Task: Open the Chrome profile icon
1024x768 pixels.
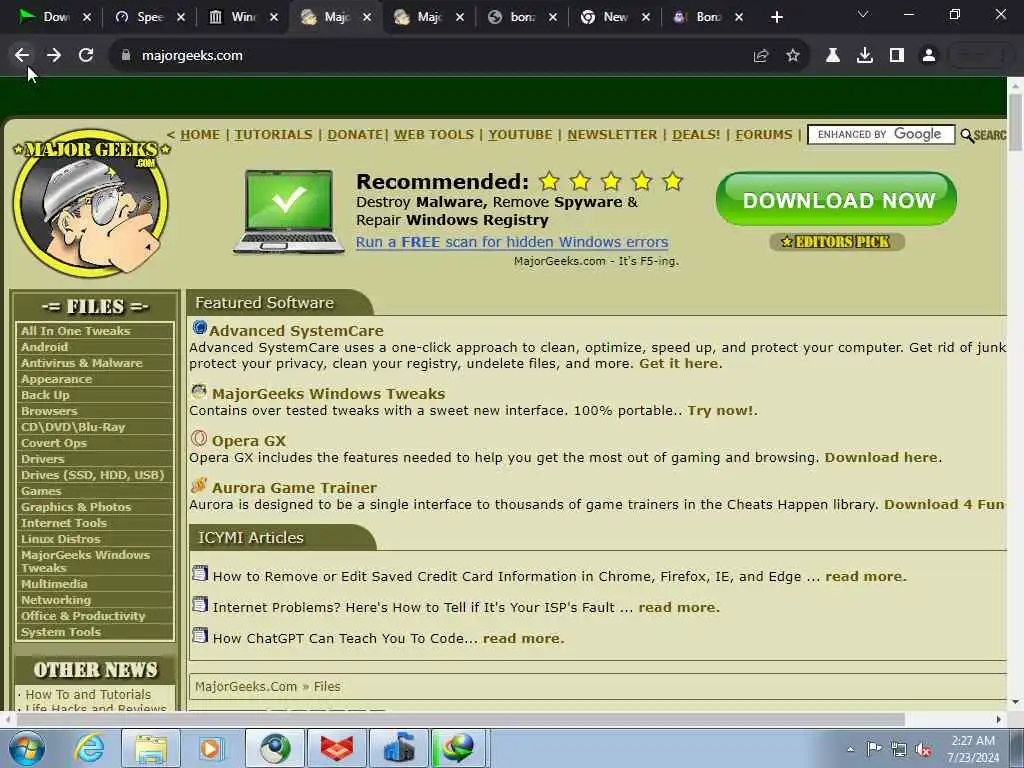Action: [x=929, y=56]
